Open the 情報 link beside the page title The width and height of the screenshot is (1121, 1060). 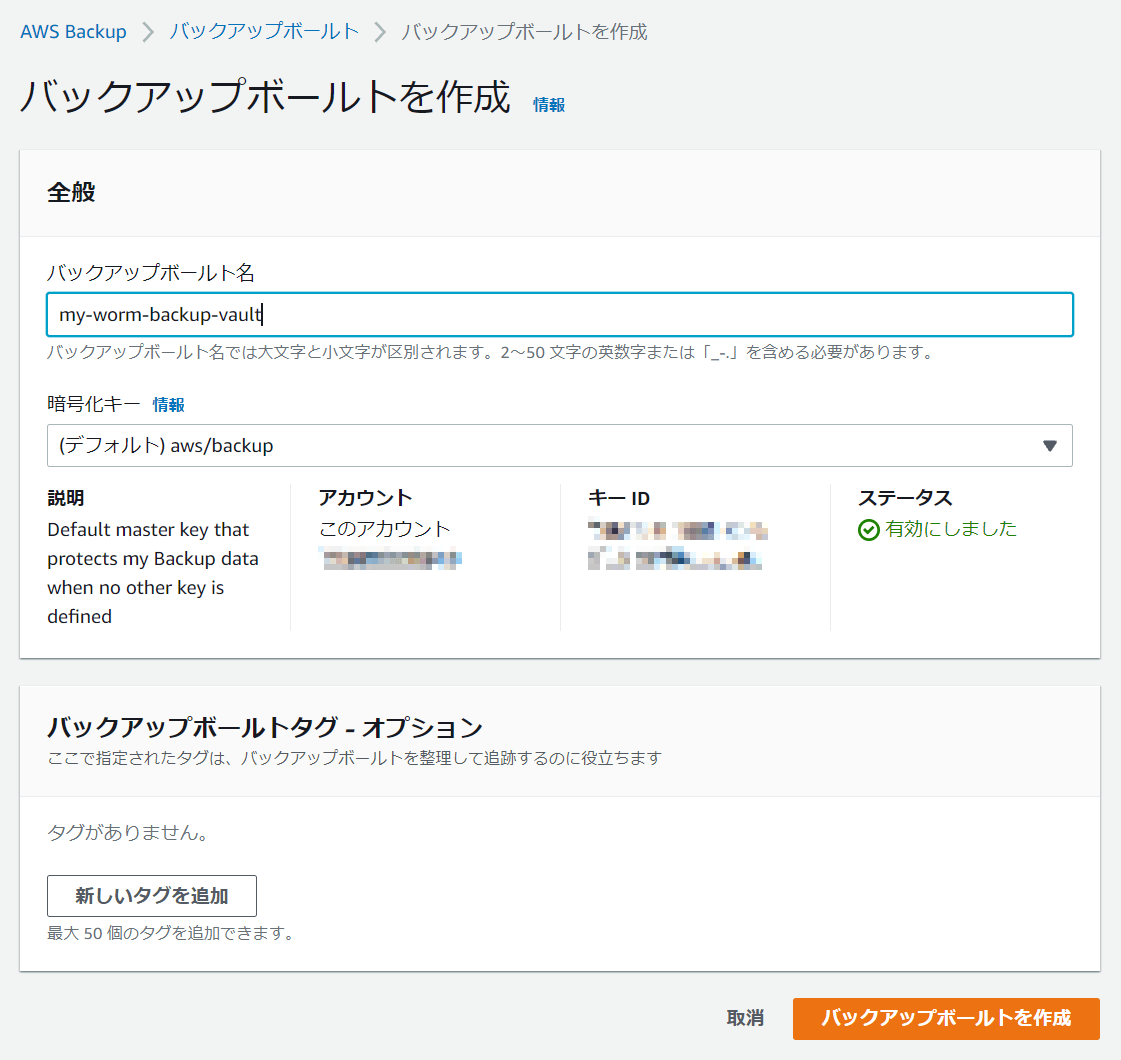pyautogui.click(x=548, y=103)
